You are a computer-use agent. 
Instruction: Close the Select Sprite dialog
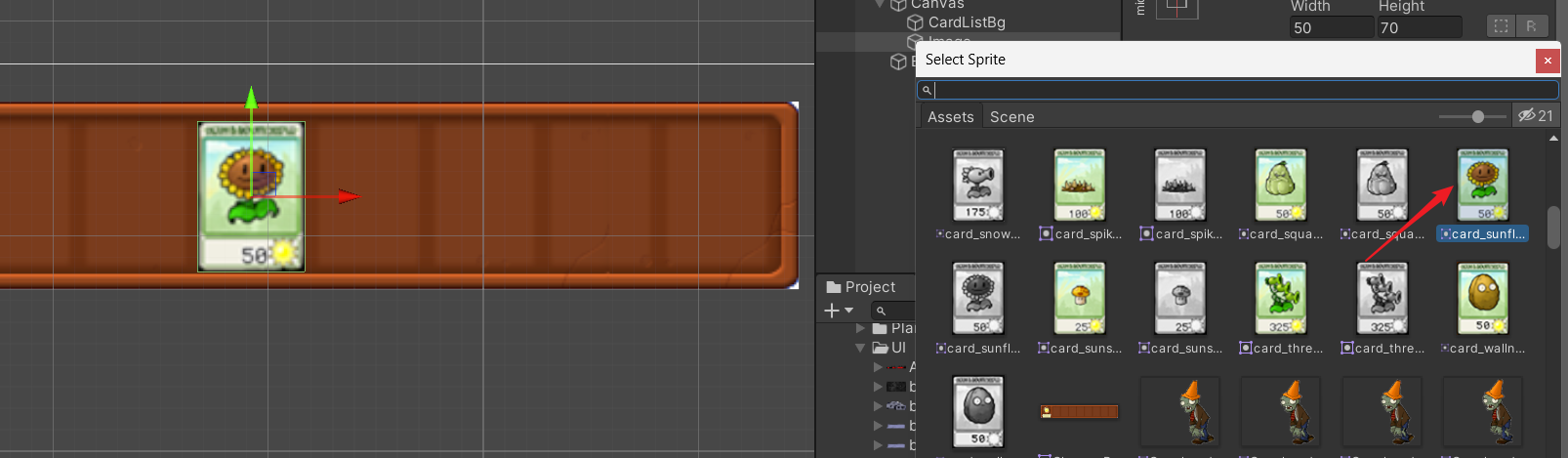(1547, 61)
